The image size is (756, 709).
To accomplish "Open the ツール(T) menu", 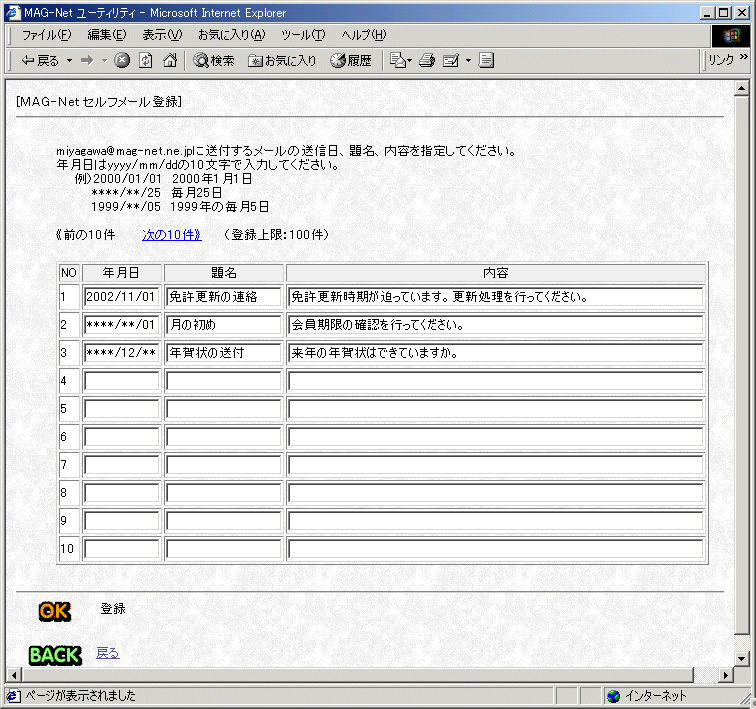I will coord(303,35).
